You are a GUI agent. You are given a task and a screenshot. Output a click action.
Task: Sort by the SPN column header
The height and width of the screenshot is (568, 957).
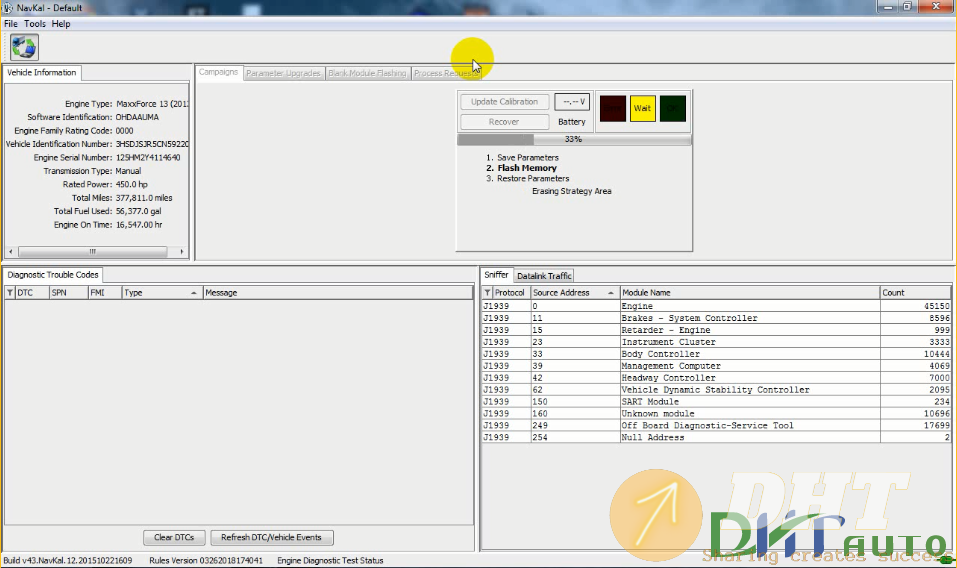[68, 293]
